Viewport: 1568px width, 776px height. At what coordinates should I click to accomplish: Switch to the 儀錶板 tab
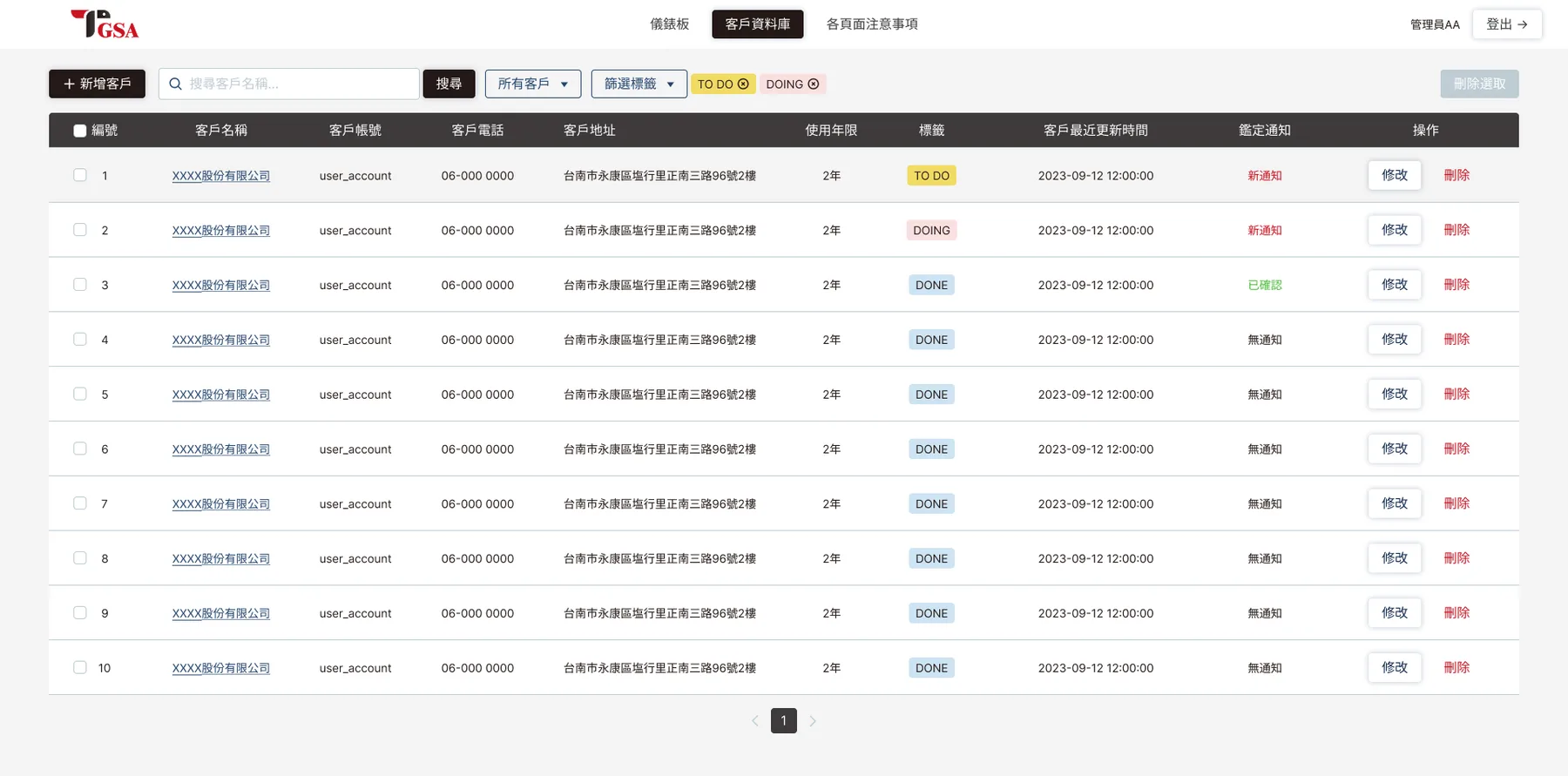(x=669, y=24)
